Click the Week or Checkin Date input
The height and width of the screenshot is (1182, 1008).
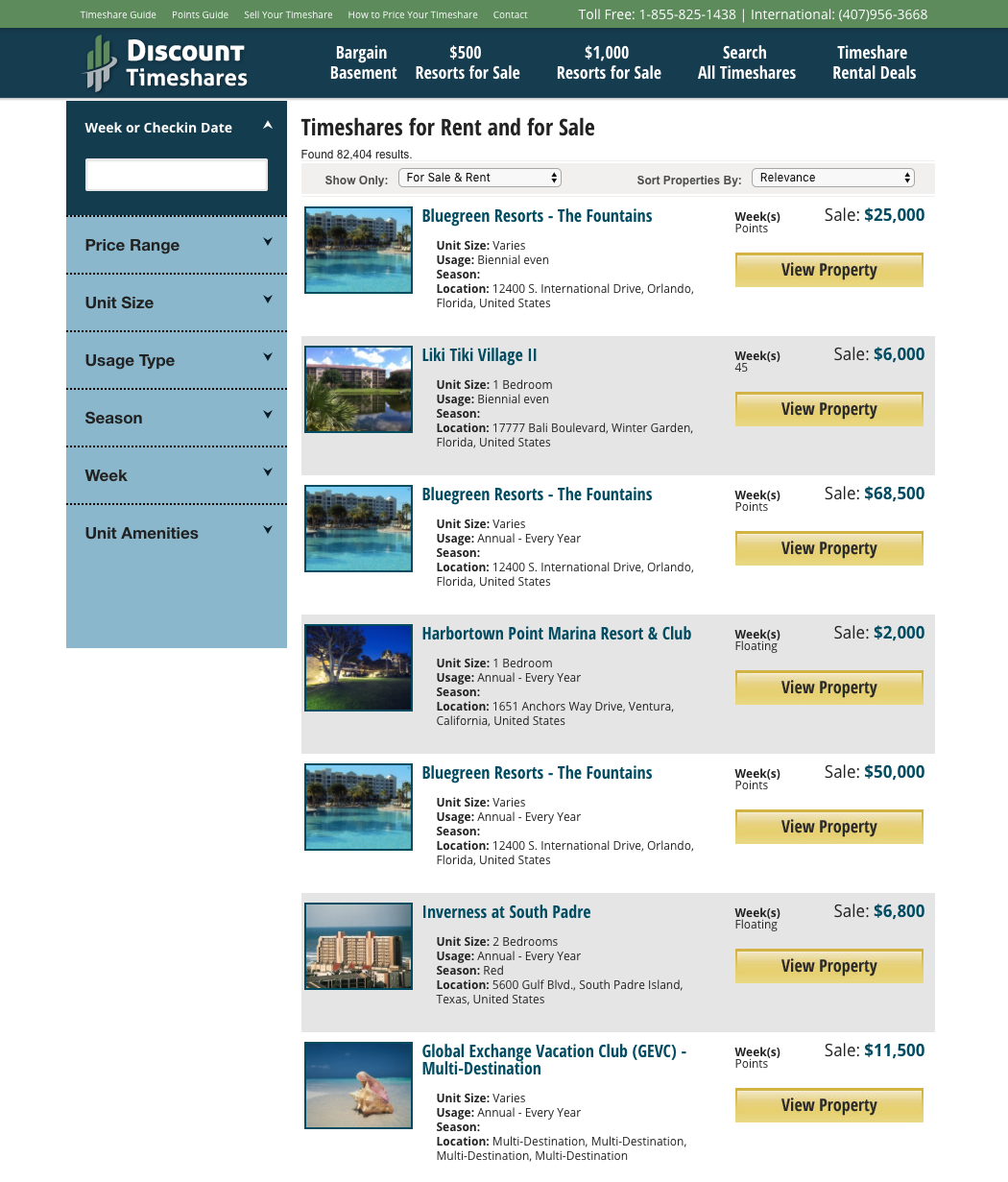pyautogui.click(x=177, y=175)
